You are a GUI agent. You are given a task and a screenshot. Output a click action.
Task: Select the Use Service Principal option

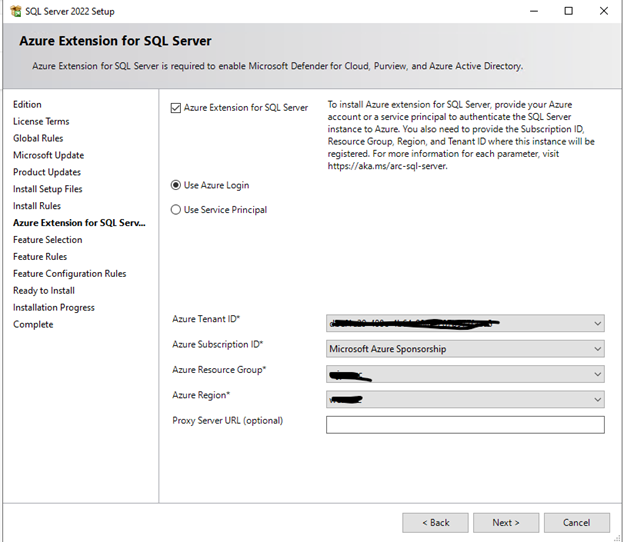tap(176, 210)
